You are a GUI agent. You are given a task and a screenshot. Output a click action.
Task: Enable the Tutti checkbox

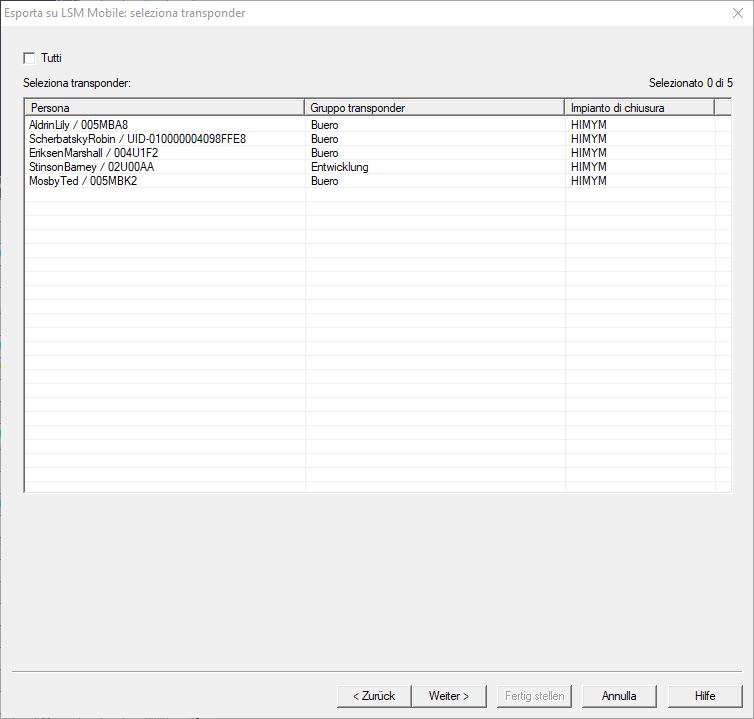[29, 58]
